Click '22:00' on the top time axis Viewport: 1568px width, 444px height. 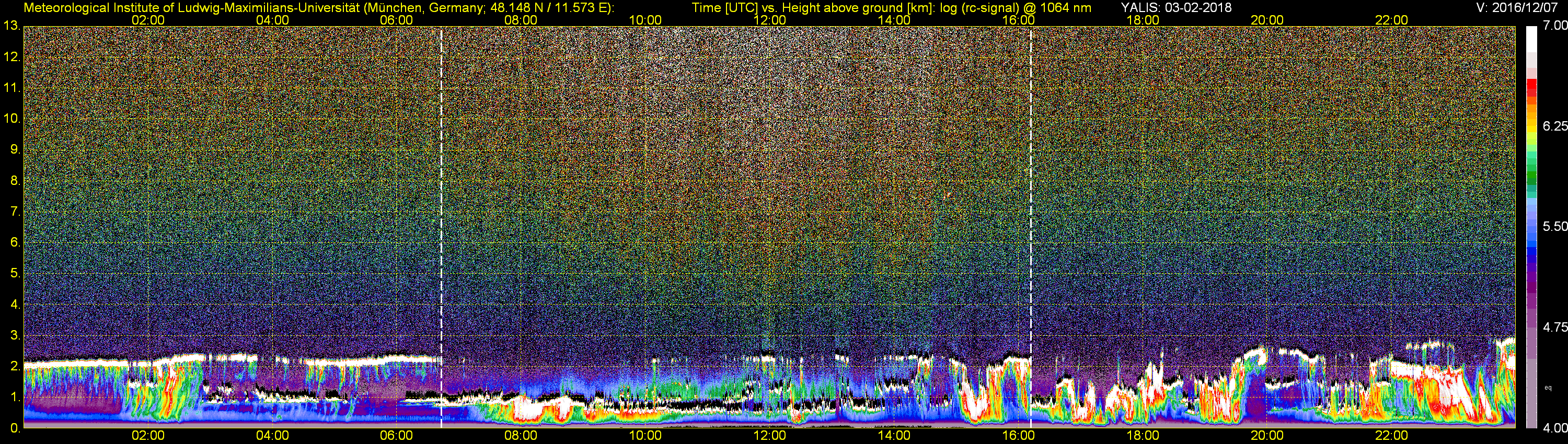coord(1391,20)
